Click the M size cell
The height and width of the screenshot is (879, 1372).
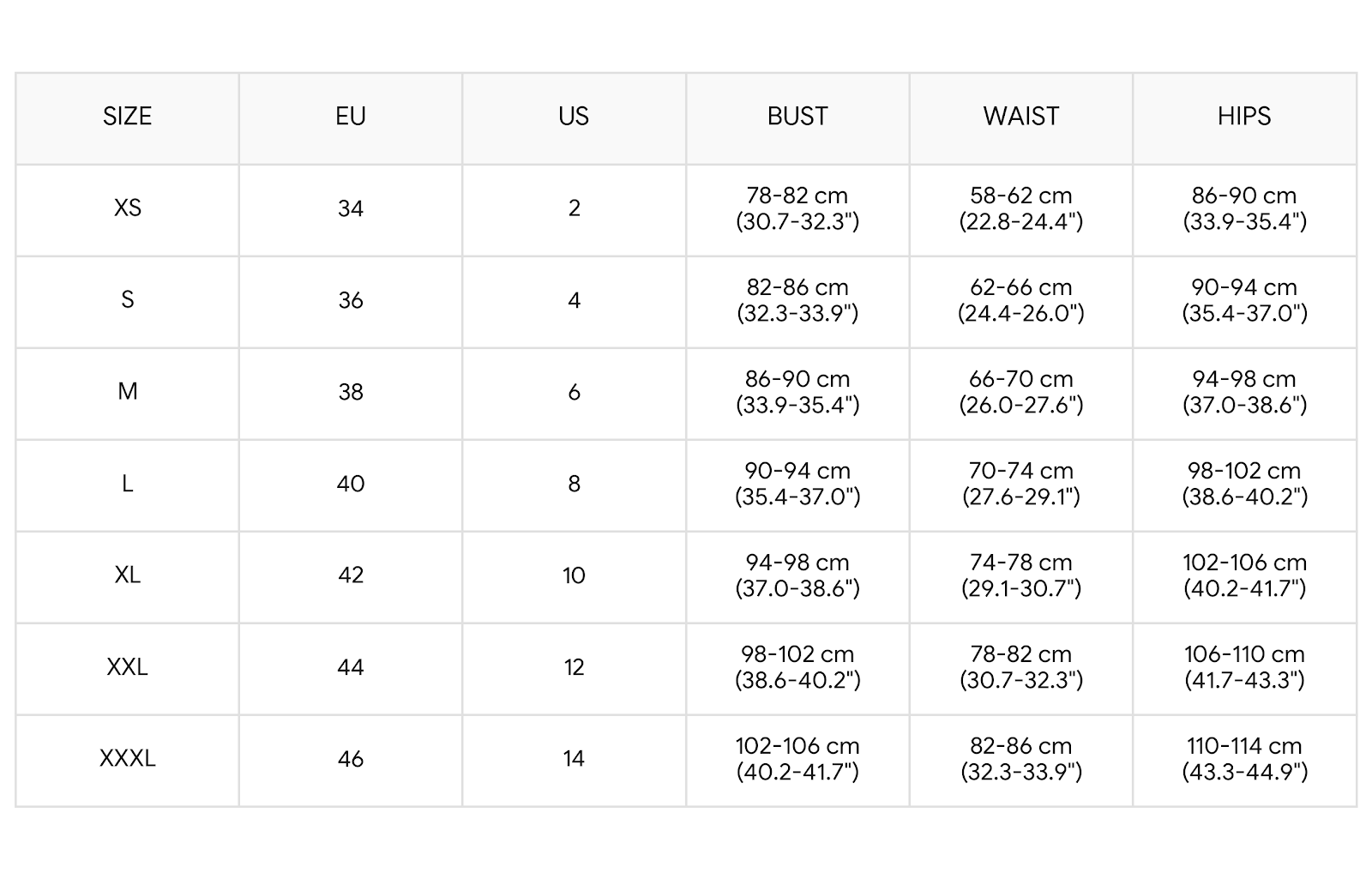(127, 392)
